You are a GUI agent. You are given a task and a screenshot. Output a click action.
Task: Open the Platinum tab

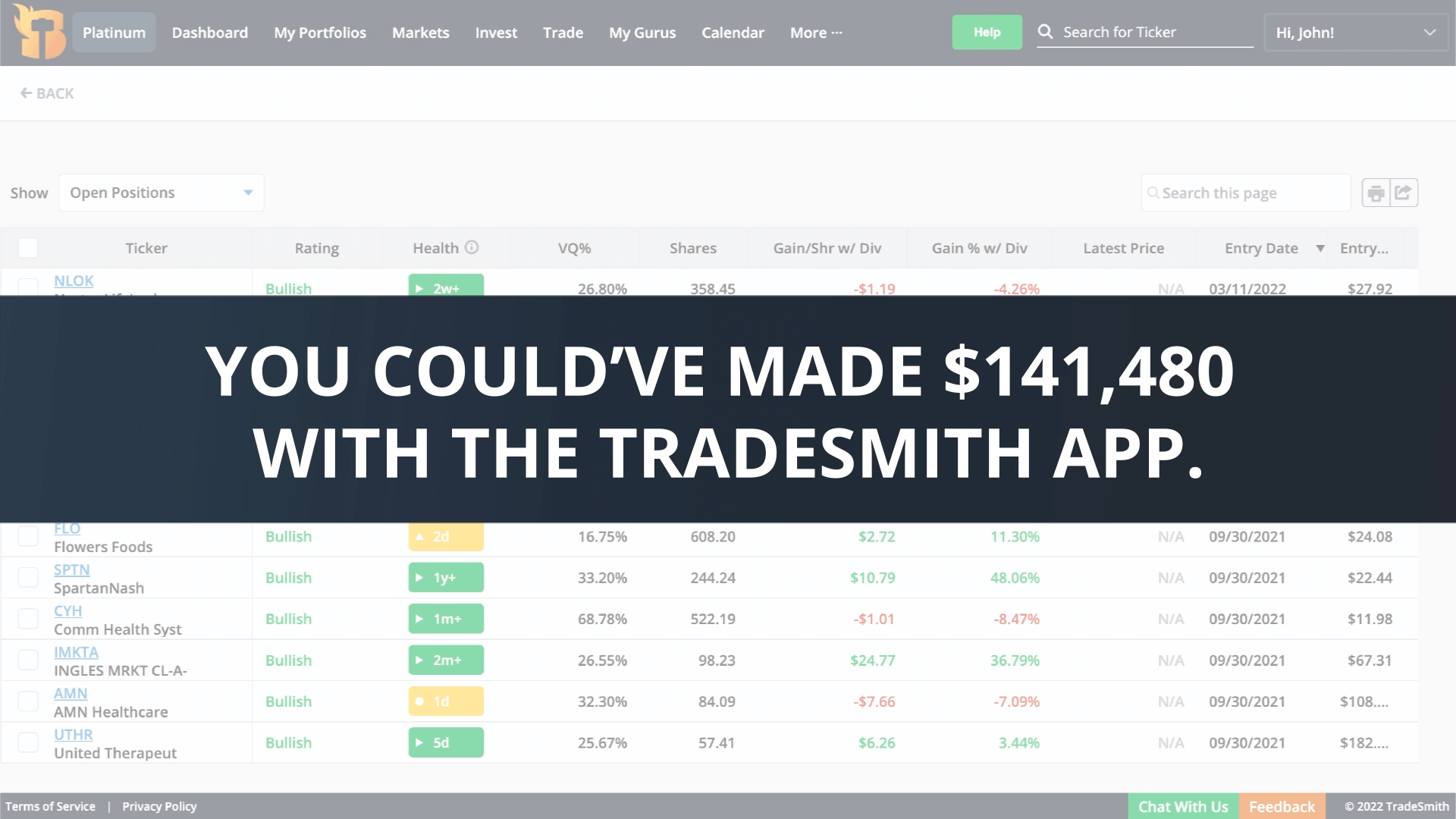click(x=114, y=33)
